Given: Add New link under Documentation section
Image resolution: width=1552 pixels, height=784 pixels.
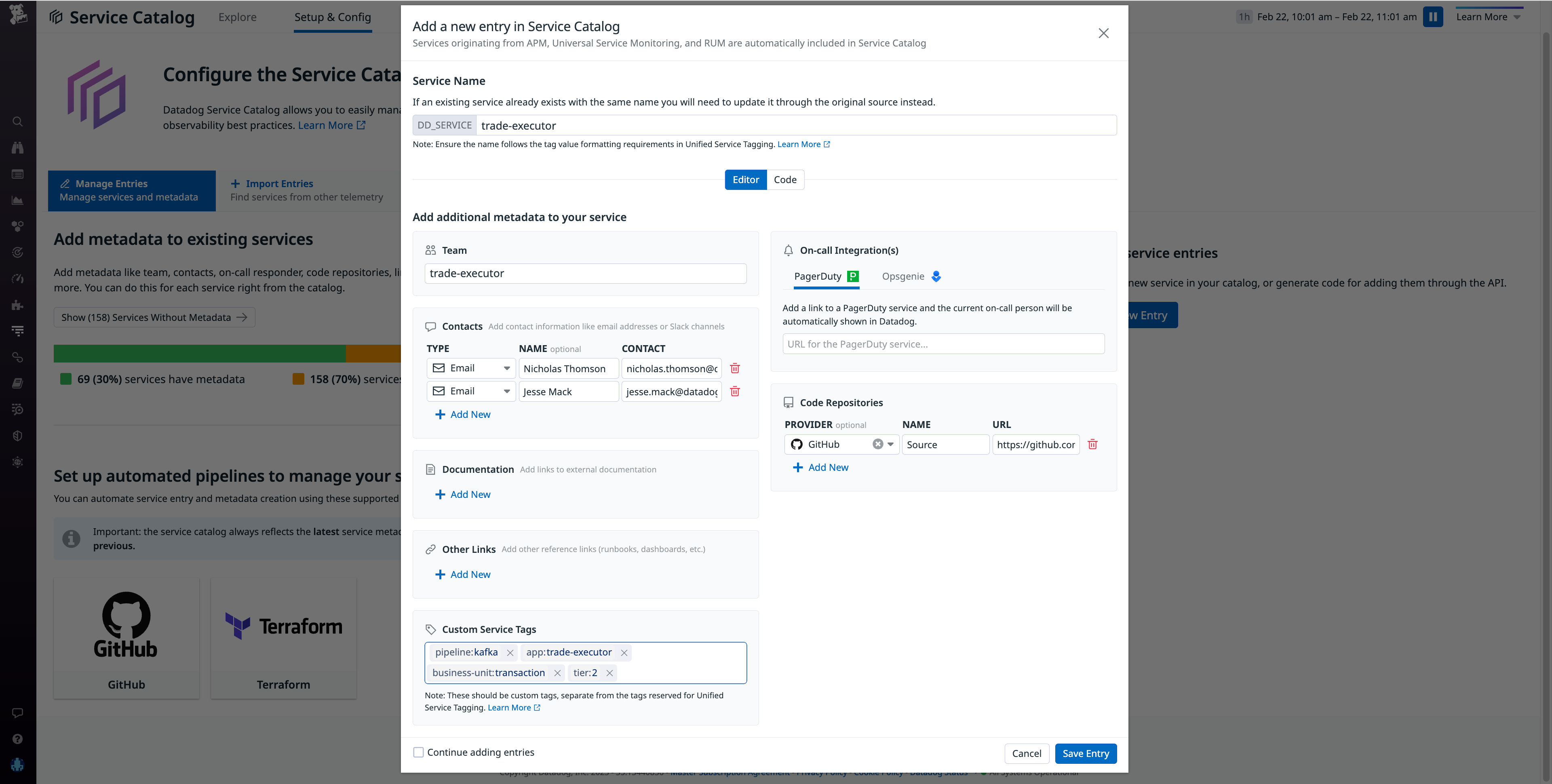Looking at the screenshot, I should (463, 494).
